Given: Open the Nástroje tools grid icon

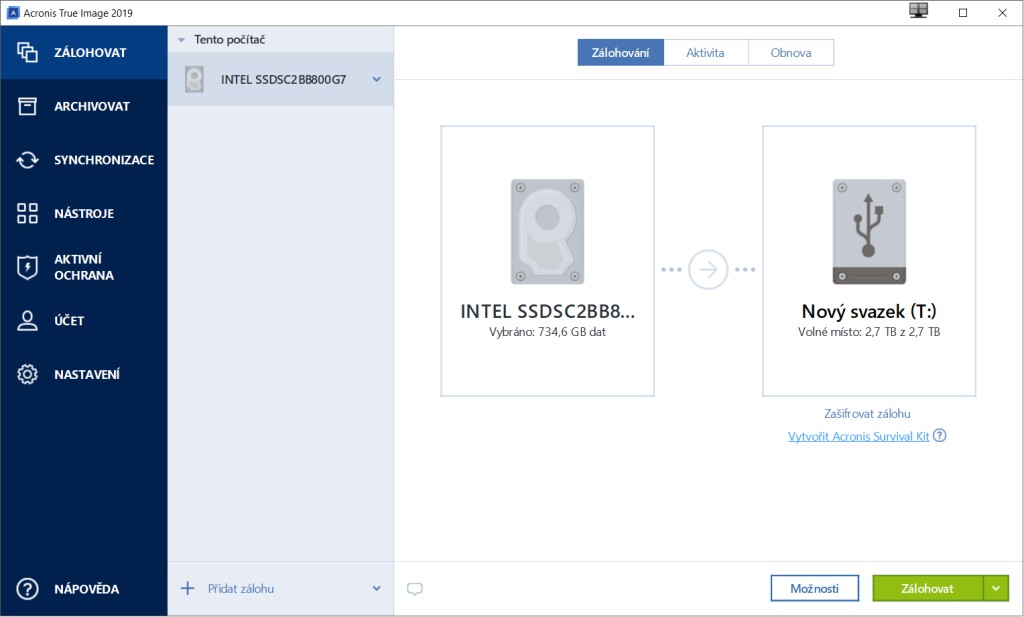Looking at the screenshot, I should [27, 213].
